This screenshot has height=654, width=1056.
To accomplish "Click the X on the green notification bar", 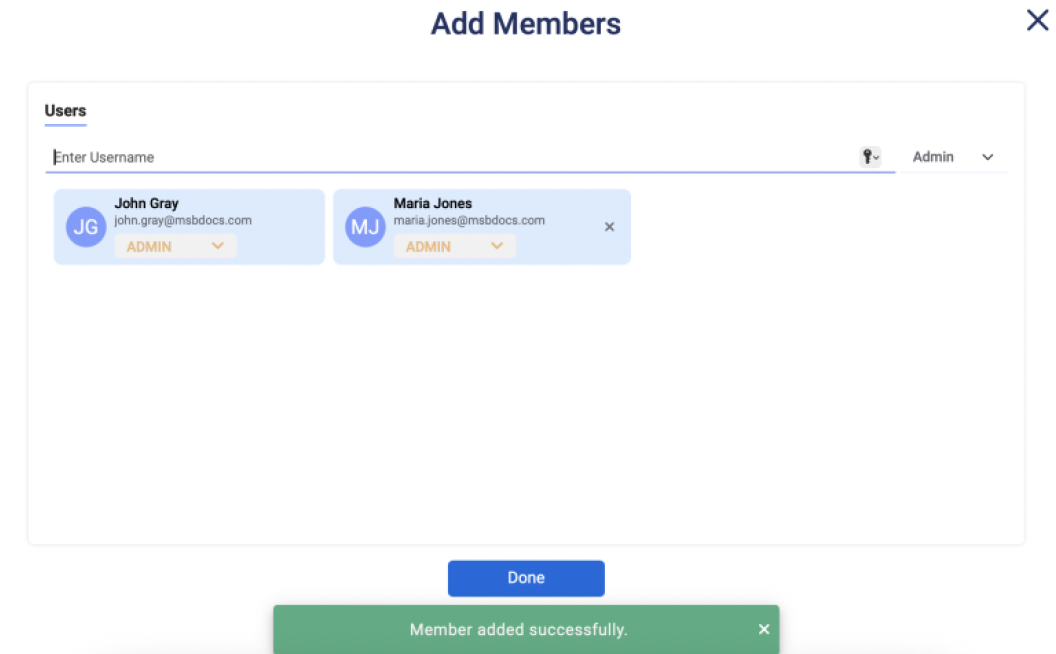I will (764, 629).
